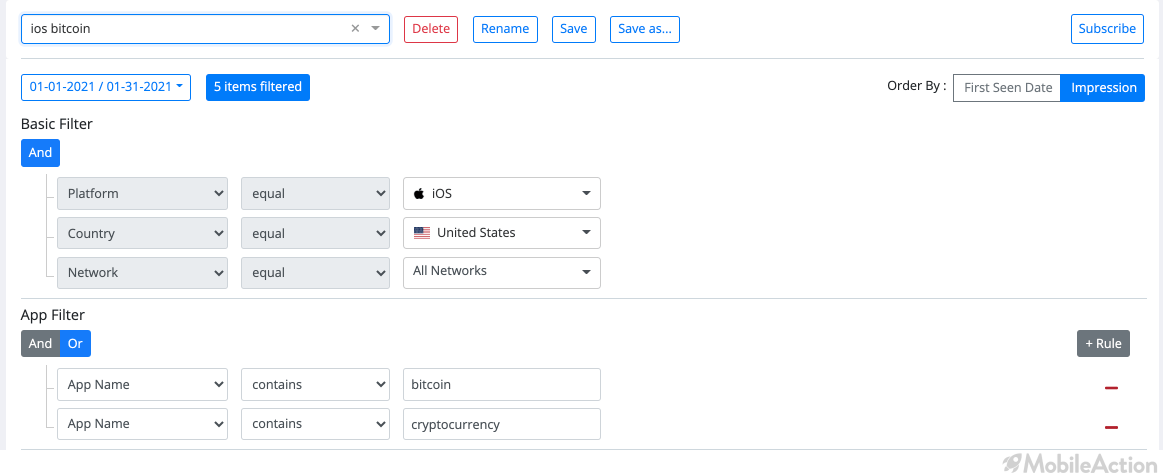Expand the iOS platform value dropdown

pos(501,194)
